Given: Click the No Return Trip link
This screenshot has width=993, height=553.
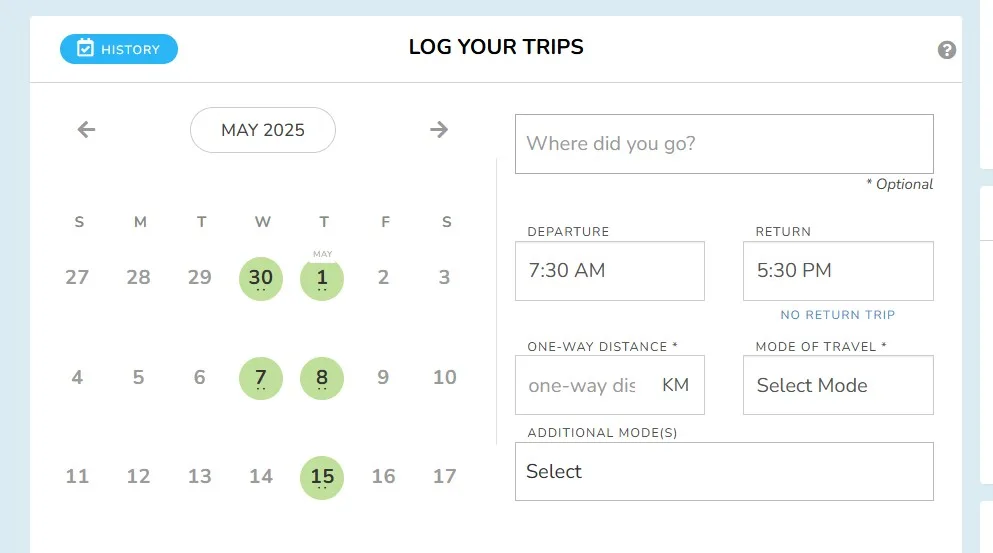Looking at the screenshot, I should click(837, 315).
